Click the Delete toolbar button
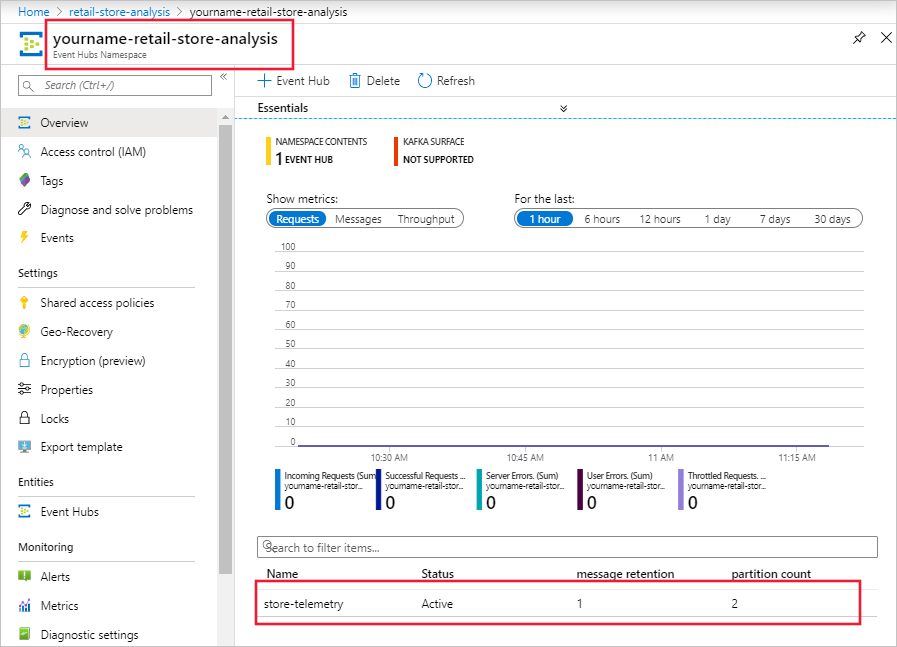This screenshot has width=897, height=647. click(x=374, y=80)
